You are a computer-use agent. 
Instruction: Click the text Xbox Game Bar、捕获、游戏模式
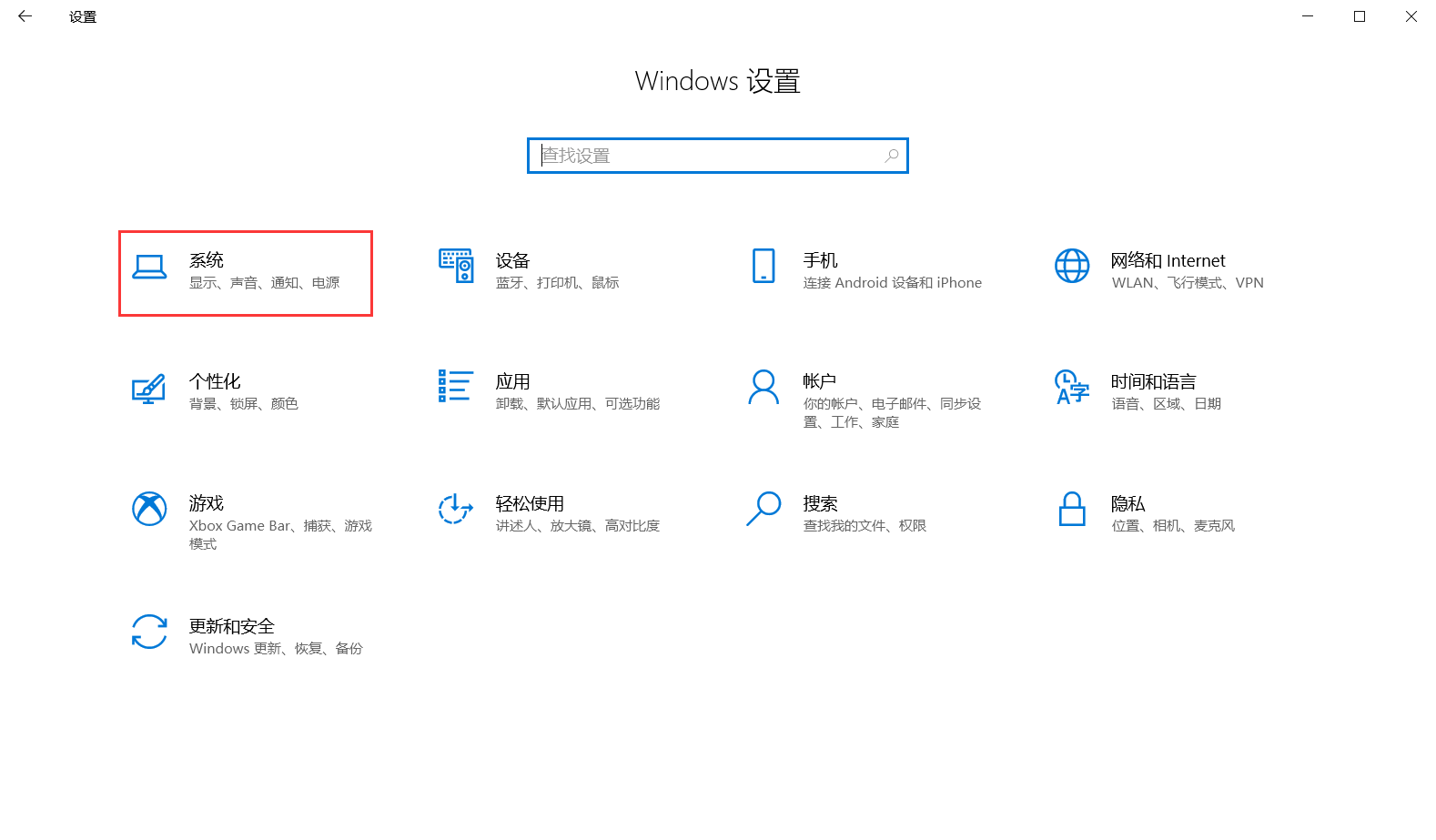[x=280, y=535]
